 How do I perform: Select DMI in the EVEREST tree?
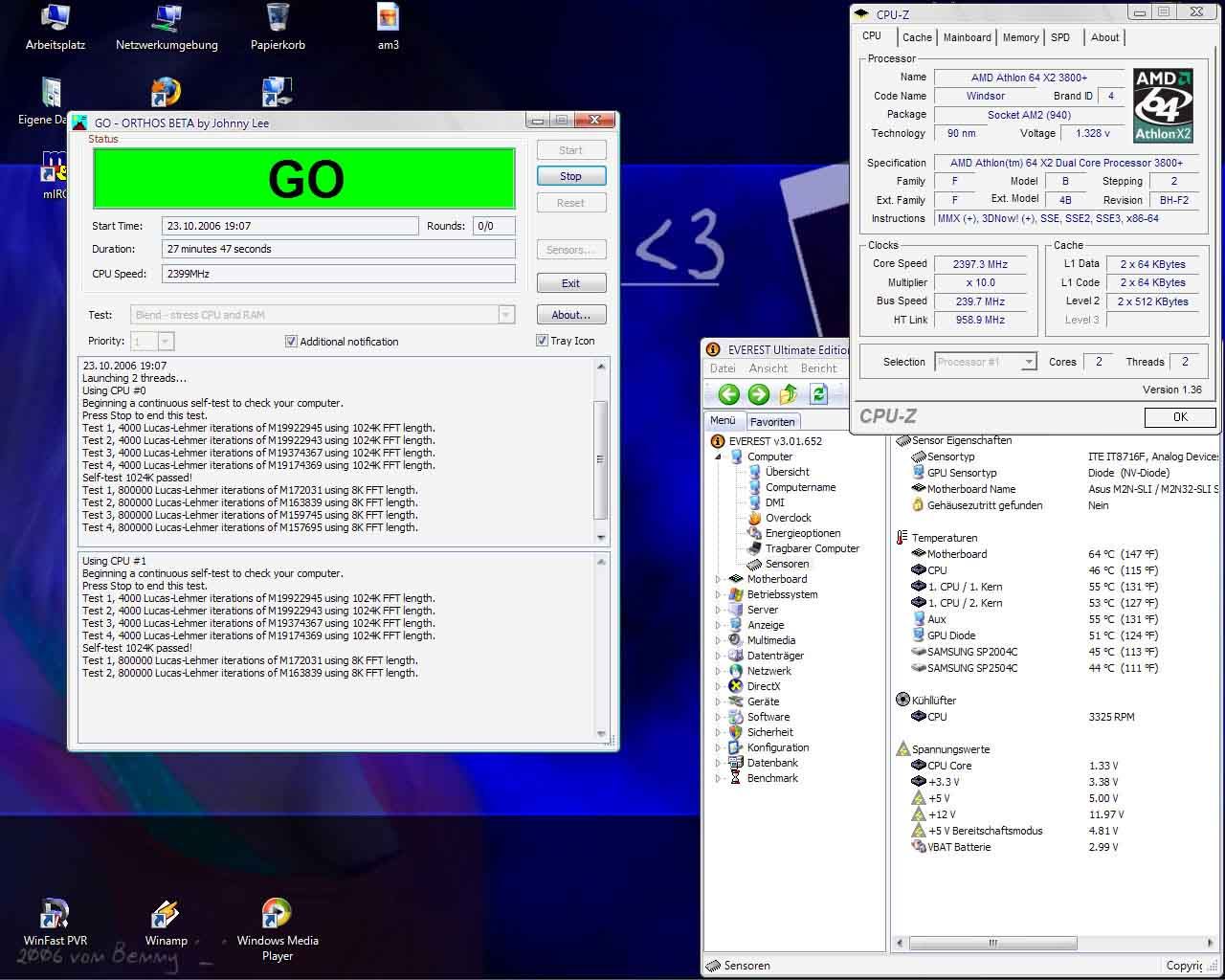774,502
